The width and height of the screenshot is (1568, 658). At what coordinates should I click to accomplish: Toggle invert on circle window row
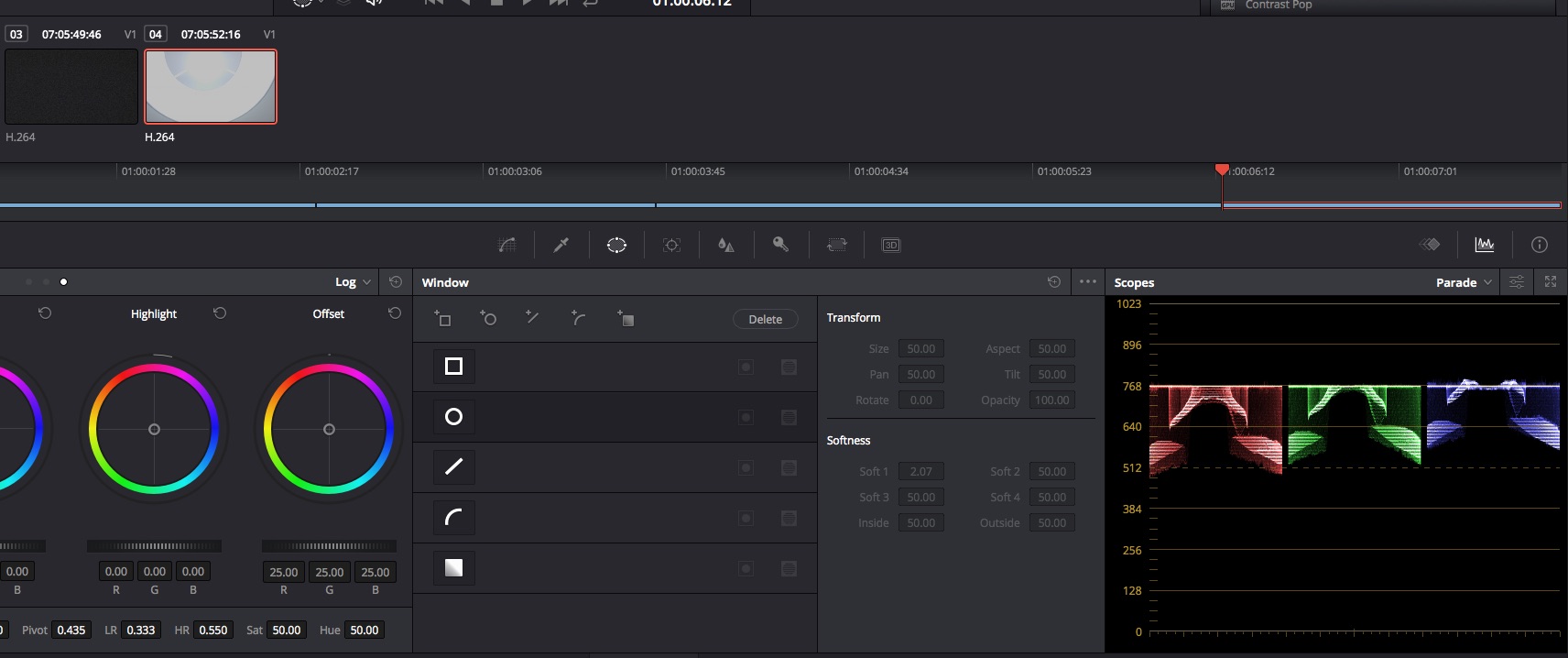[746, 417]
